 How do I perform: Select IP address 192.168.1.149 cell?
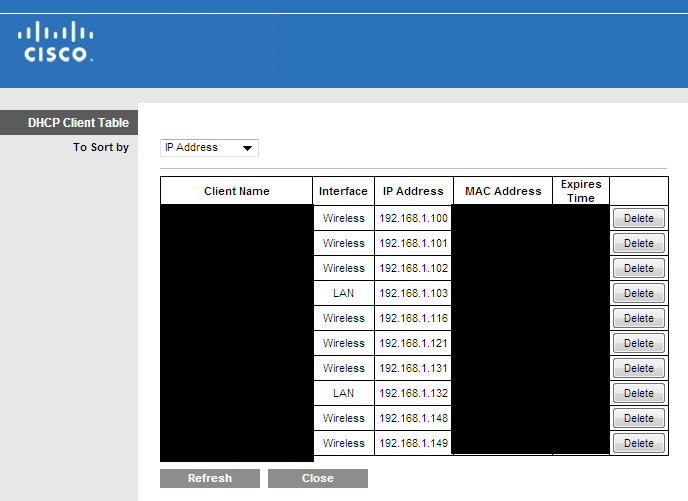click(x=413, y=443)
